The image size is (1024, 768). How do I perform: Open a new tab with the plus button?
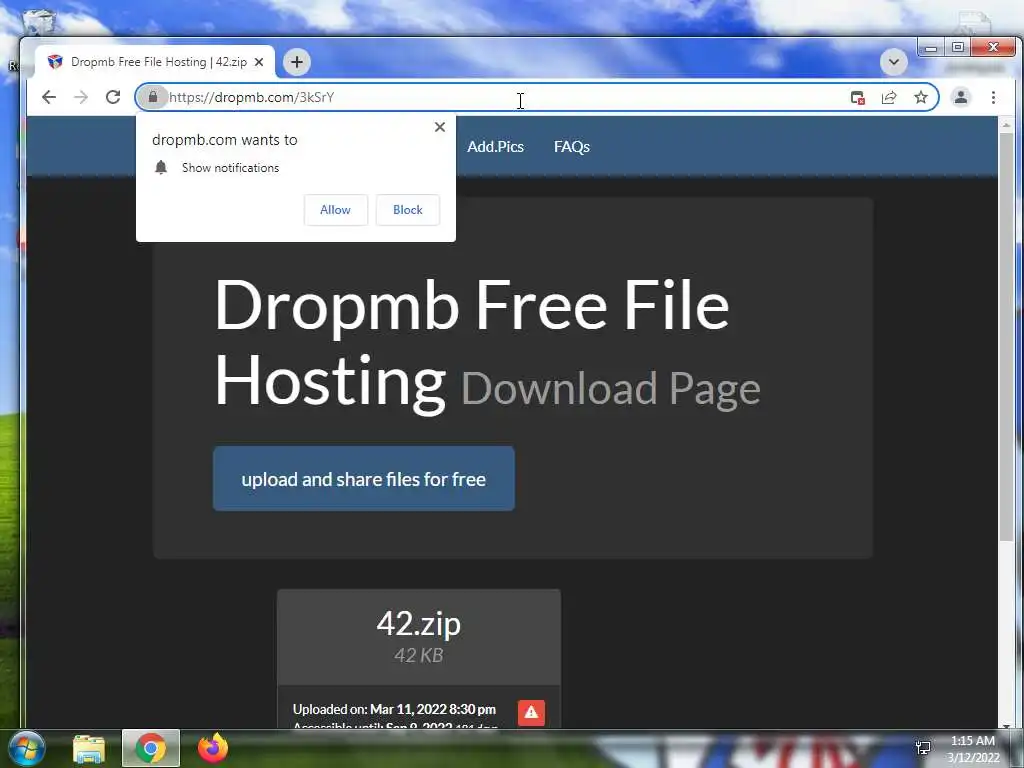click(x=296, y=62)
